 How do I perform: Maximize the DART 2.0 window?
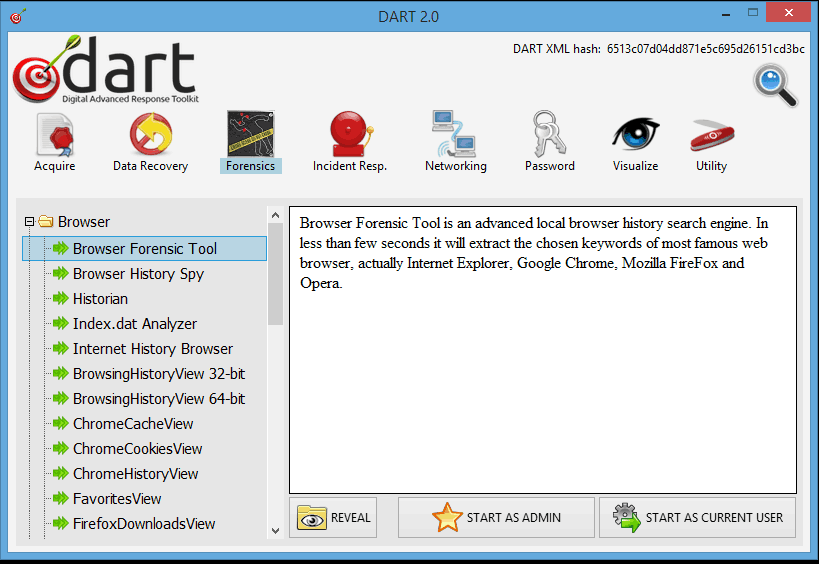[753, 13]
